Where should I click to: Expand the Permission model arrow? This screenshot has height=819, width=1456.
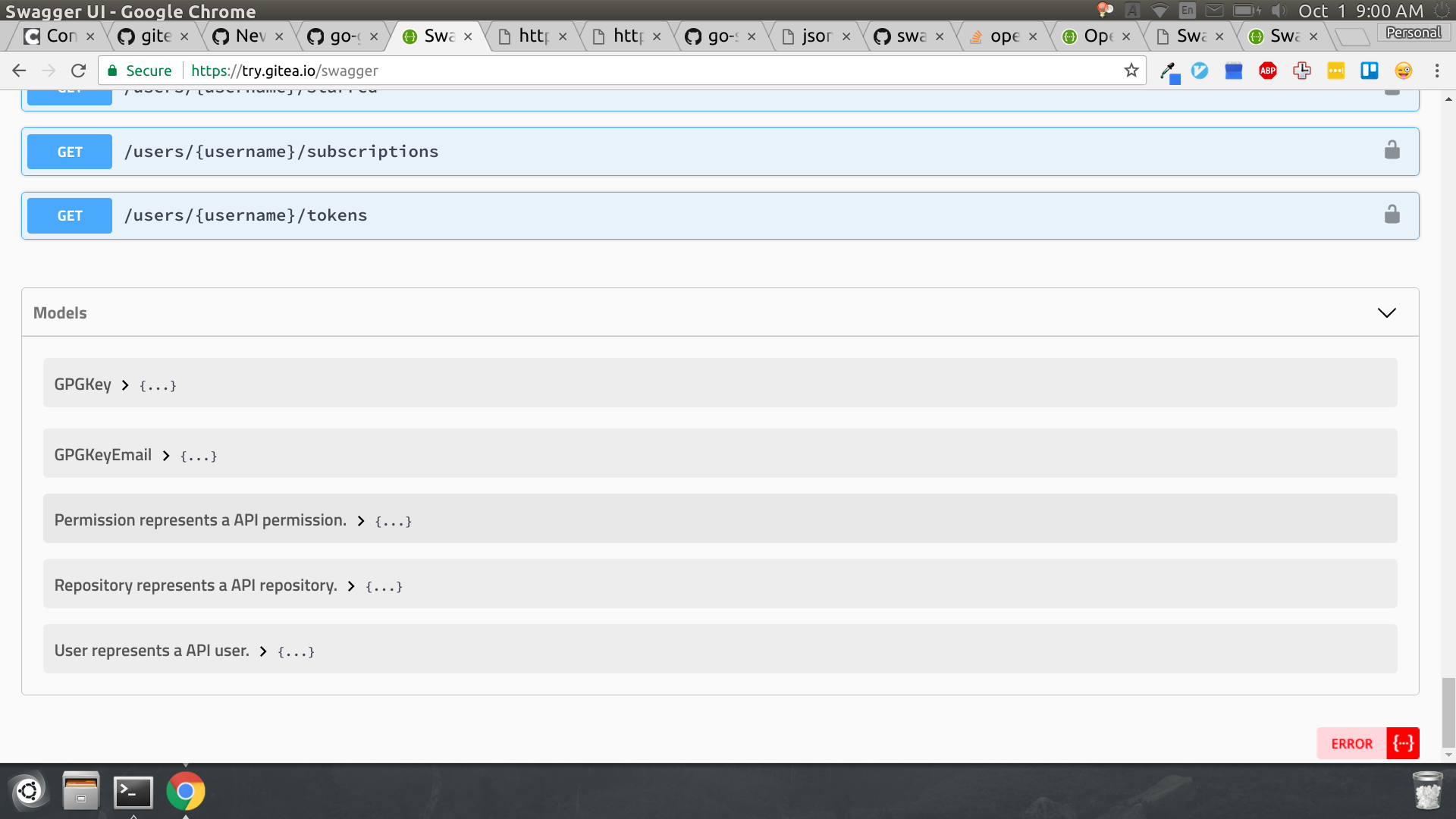point(361,521)
